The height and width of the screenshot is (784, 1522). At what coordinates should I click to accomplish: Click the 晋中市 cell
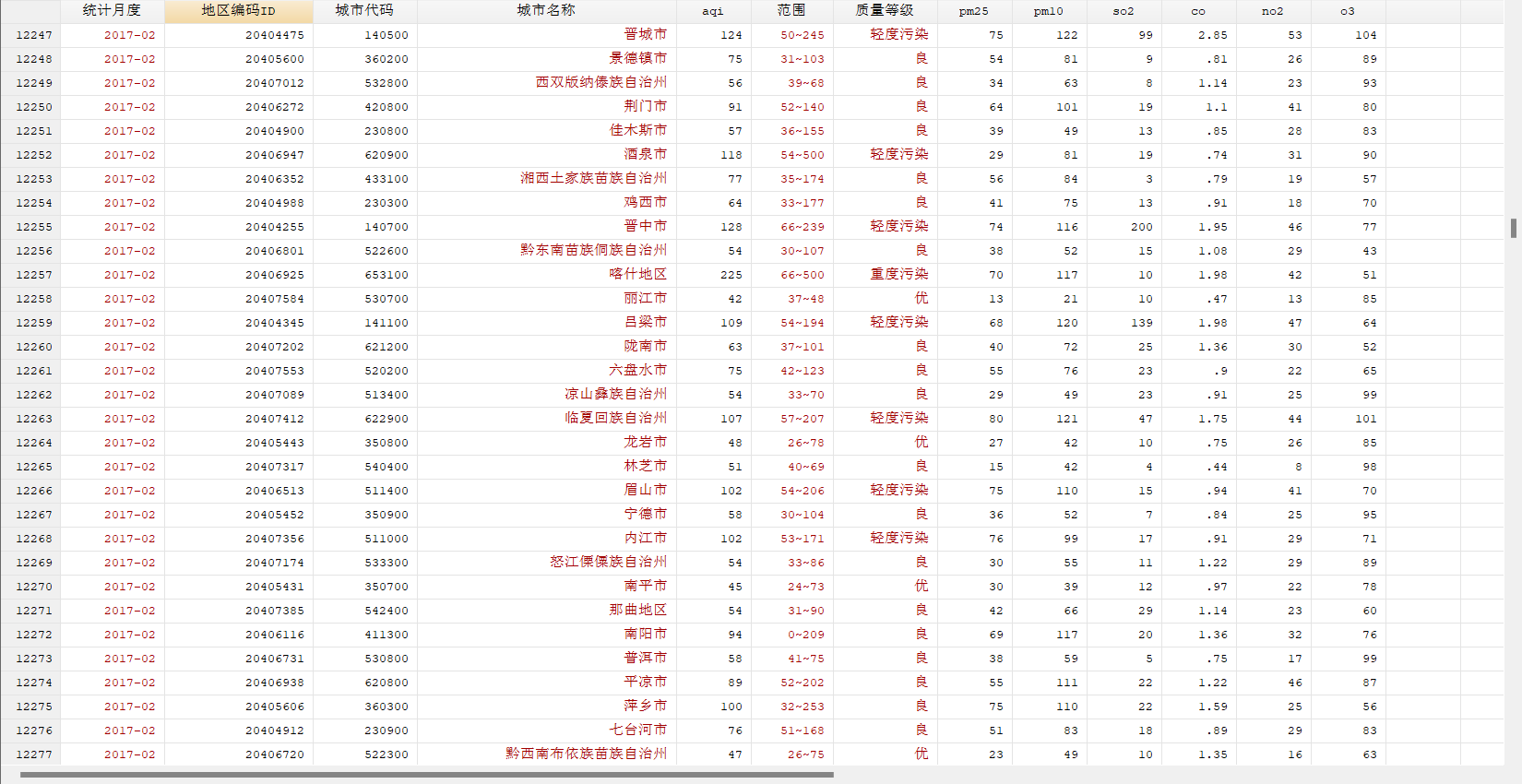[x=547, y=227]
